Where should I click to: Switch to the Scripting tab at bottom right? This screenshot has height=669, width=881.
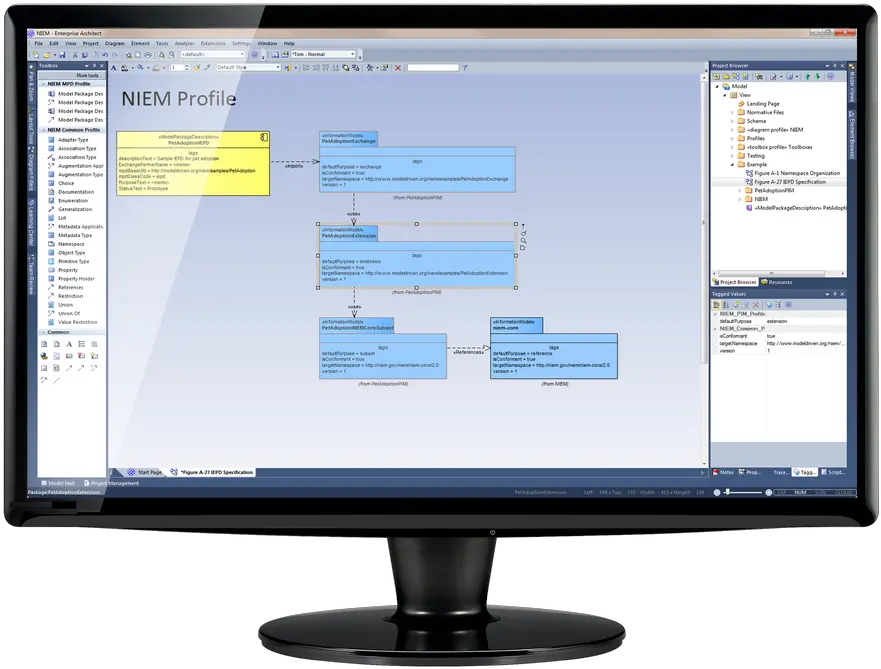[x=833, y=472]
